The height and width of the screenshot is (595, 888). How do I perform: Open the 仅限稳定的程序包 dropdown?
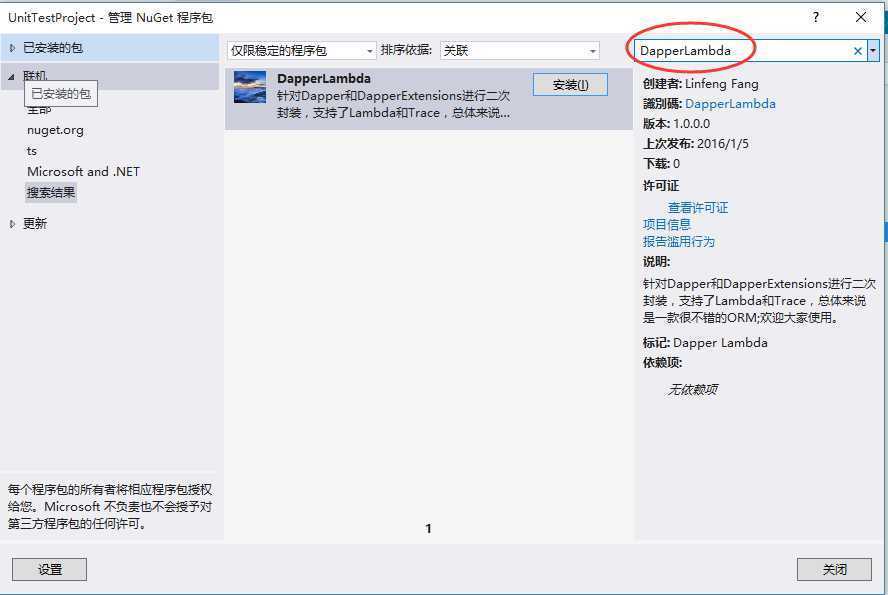(x=302, y=51)
